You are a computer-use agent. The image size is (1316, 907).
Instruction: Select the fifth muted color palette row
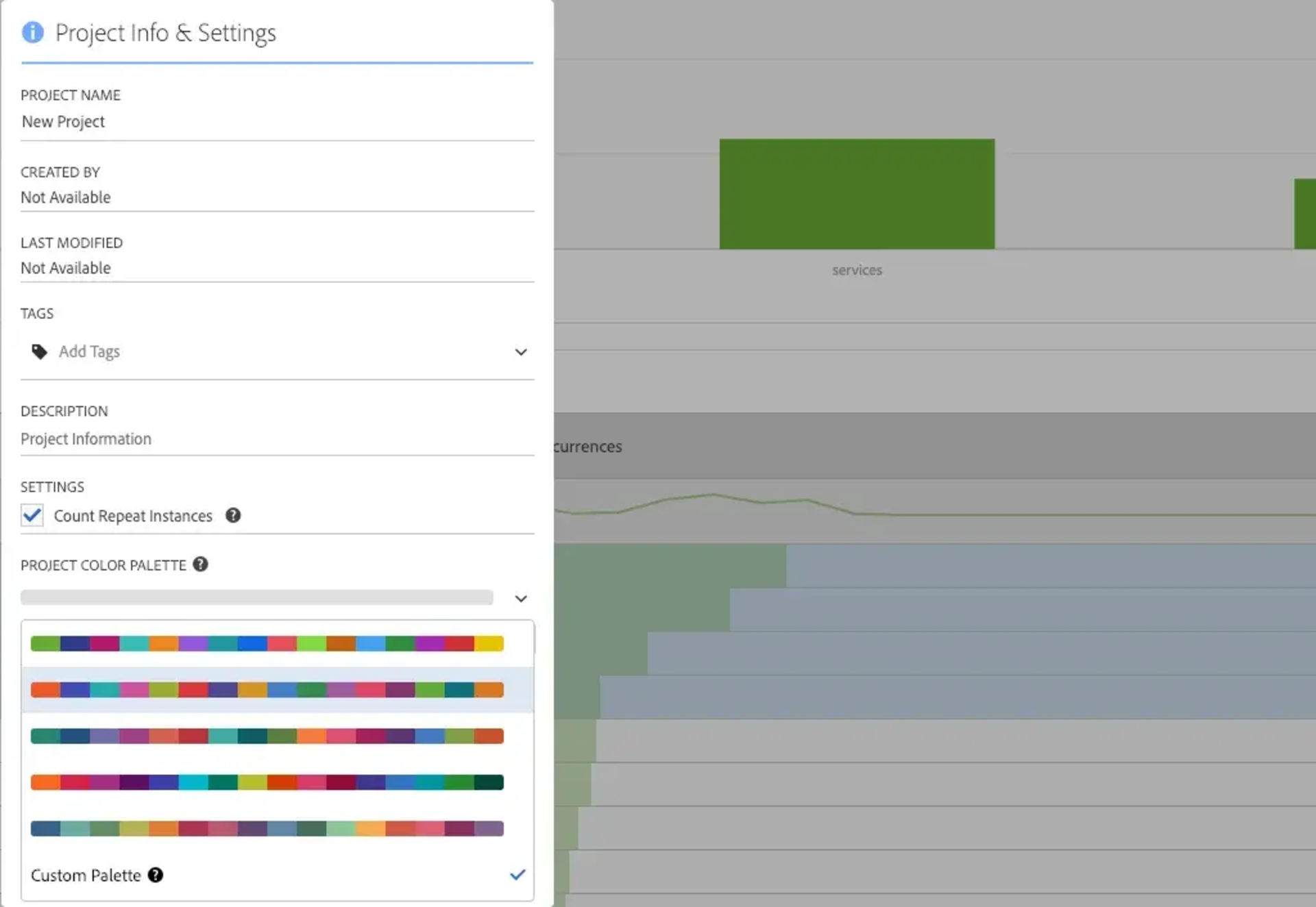point(267,829)
